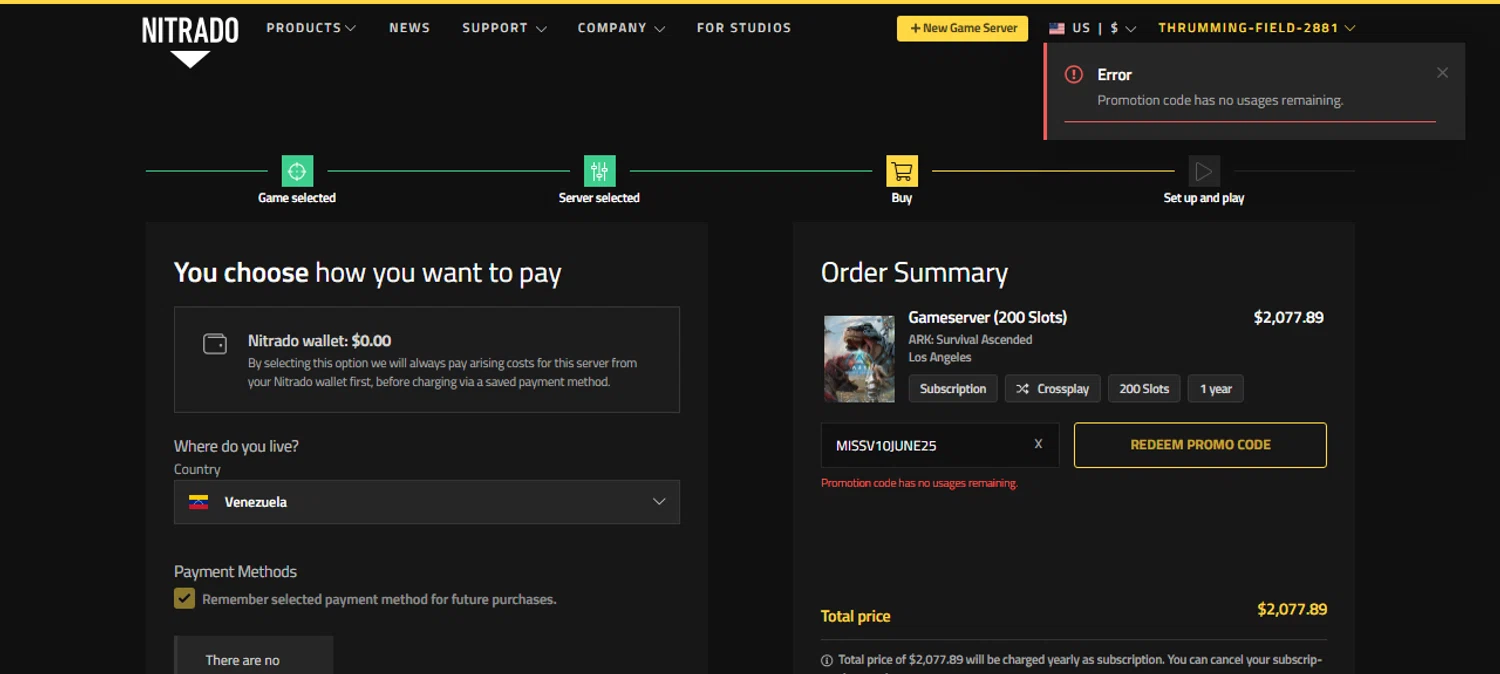Click the 'There are no' message box
The image size is (1500, 674).
coord(253,655)
